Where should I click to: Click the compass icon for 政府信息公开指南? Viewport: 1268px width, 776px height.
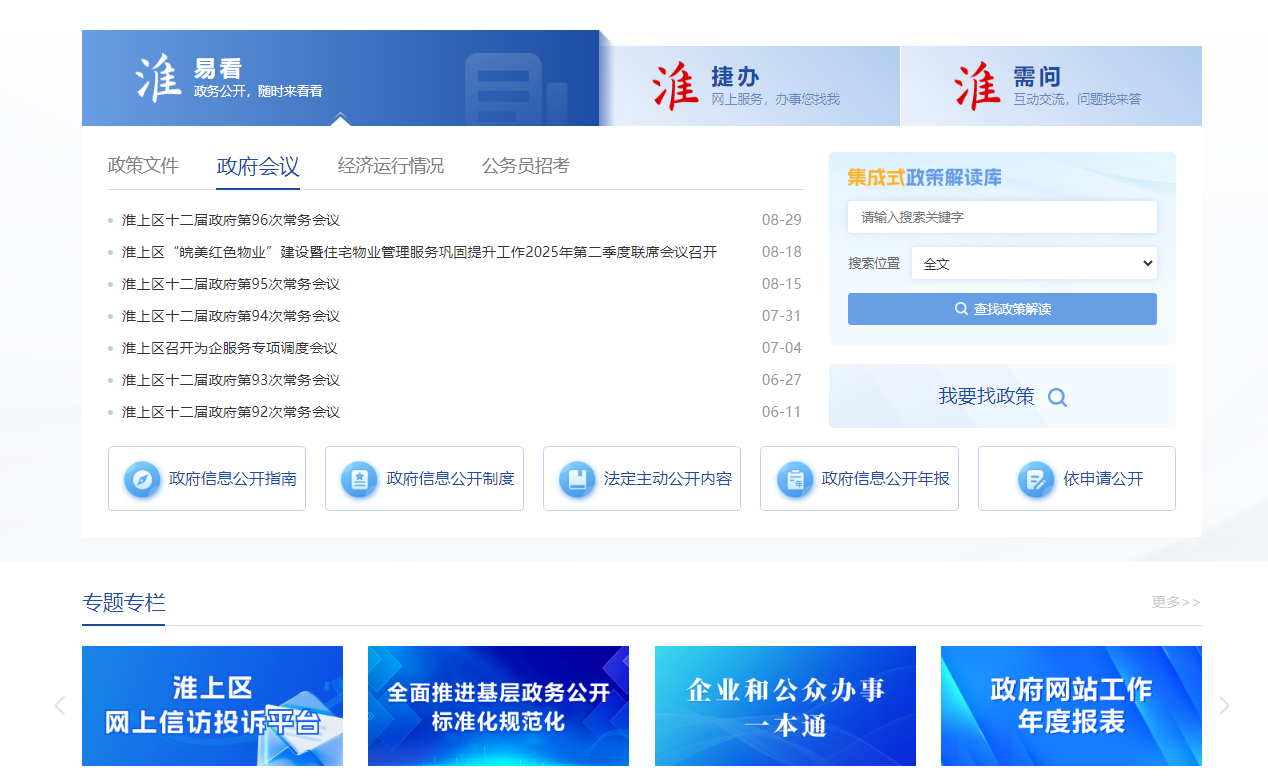[142, 479]
